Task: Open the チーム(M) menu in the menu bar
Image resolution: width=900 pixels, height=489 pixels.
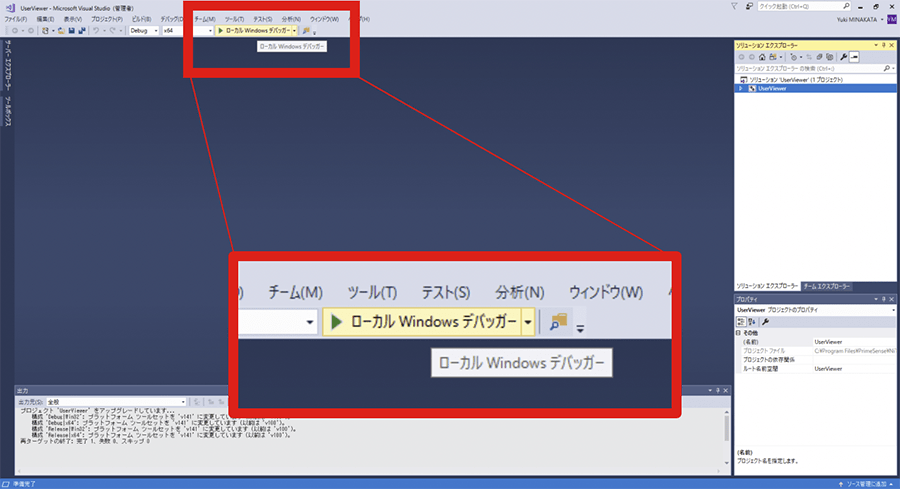Action: (x=205, y=19)
